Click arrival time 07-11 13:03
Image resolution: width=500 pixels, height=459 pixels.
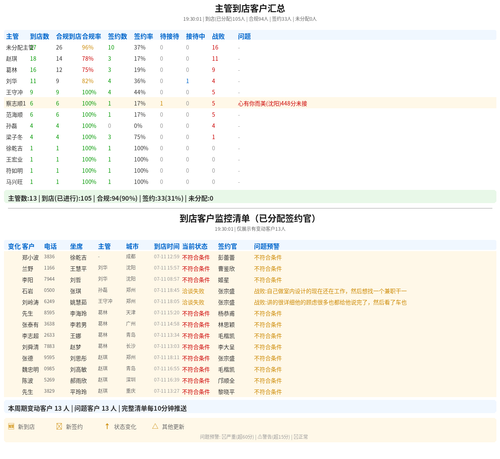point(167,346)
